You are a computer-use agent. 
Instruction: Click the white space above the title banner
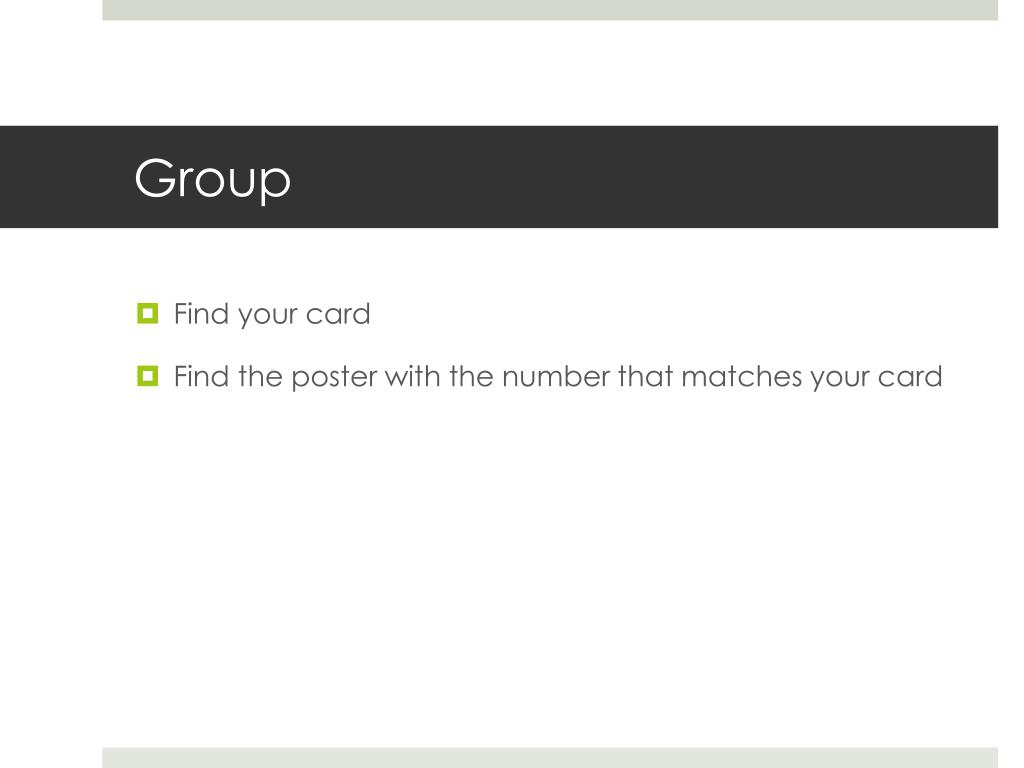[550, 72]
